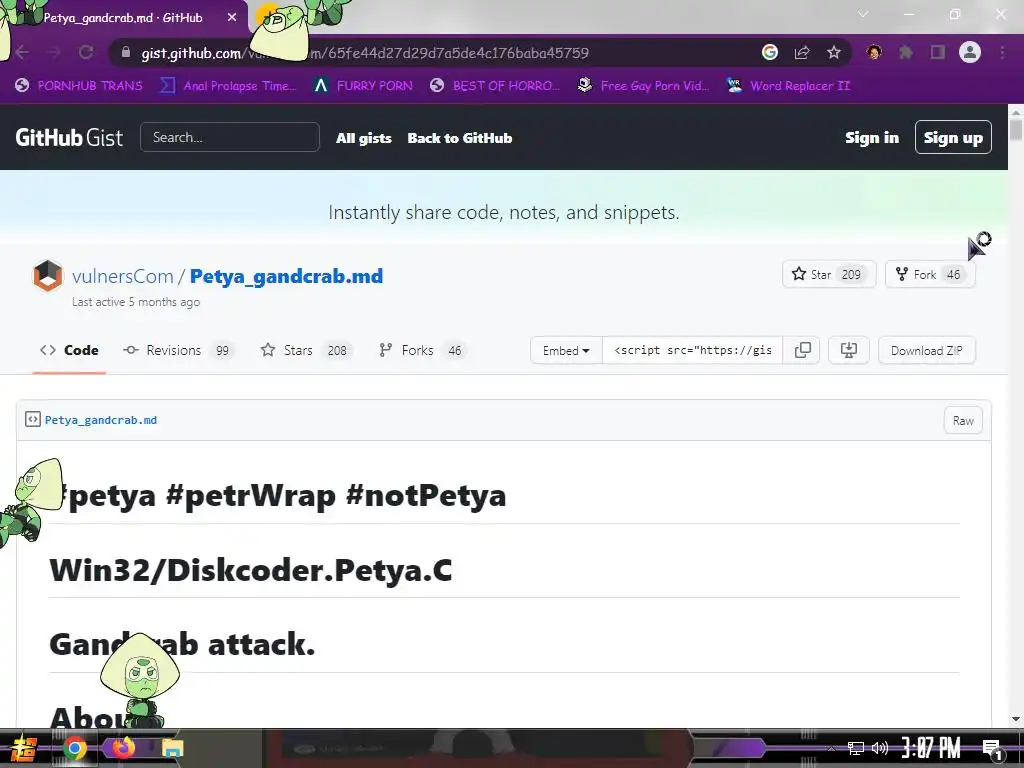Click the Download ZIP button
The width and height of the screenshot is (1024, 768).
(x=927, y=350)
